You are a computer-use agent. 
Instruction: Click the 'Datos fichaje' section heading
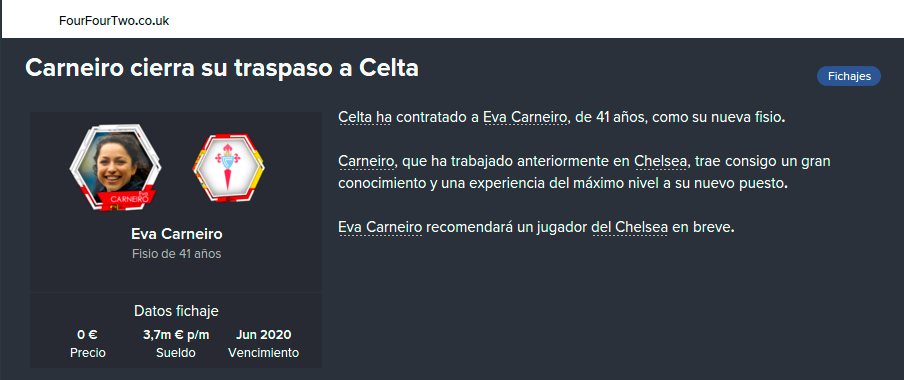coord(176,311)
